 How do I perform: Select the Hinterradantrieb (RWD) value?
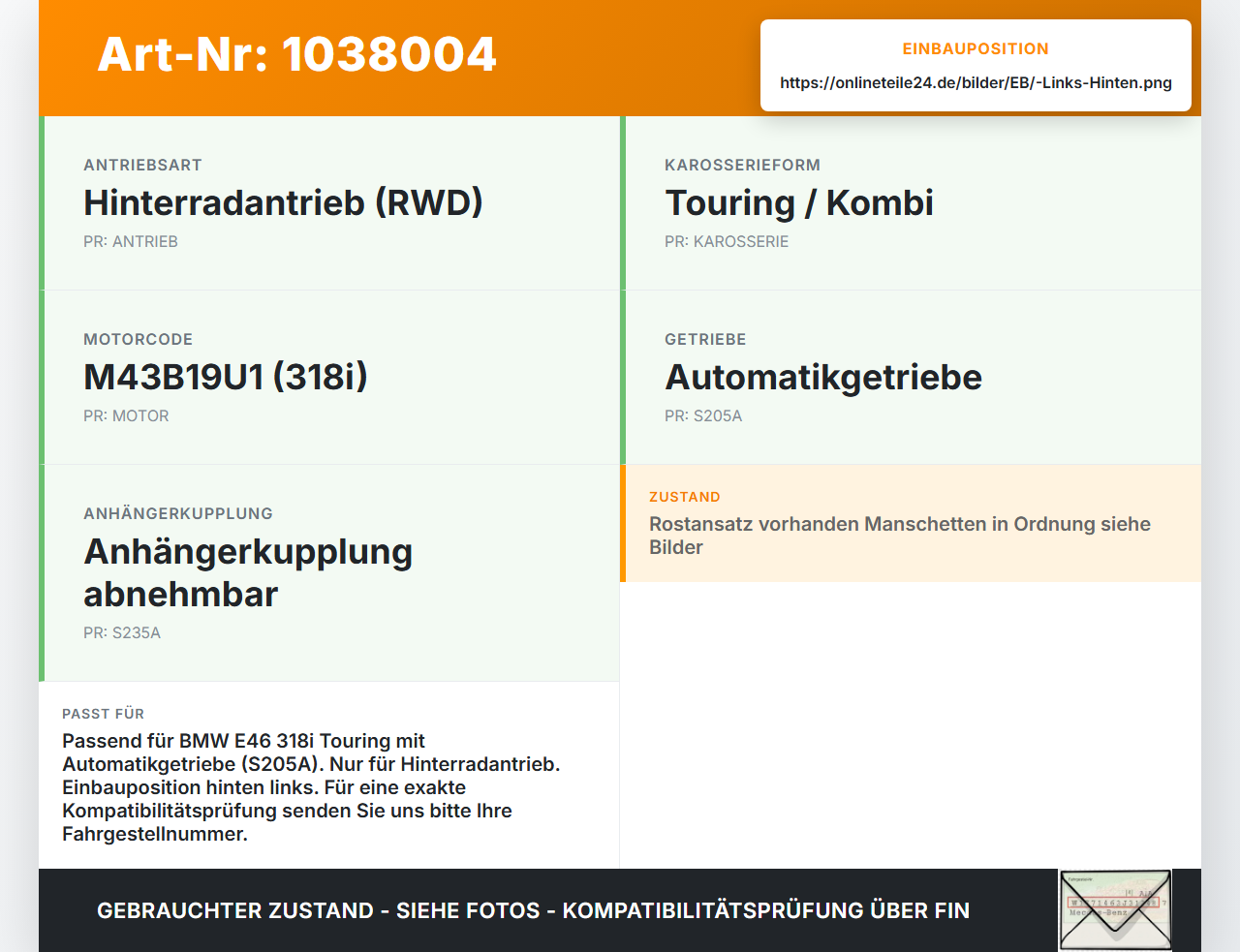[283, 202]
